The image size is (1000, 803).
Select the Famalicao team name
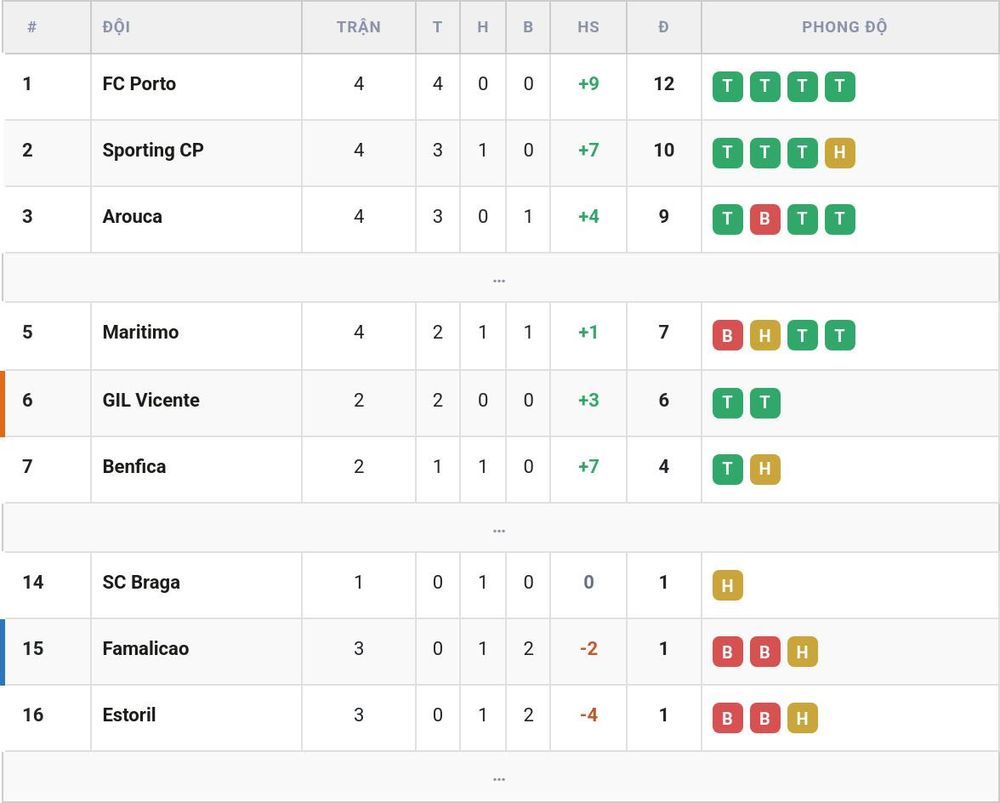click(x=145, y=648)
